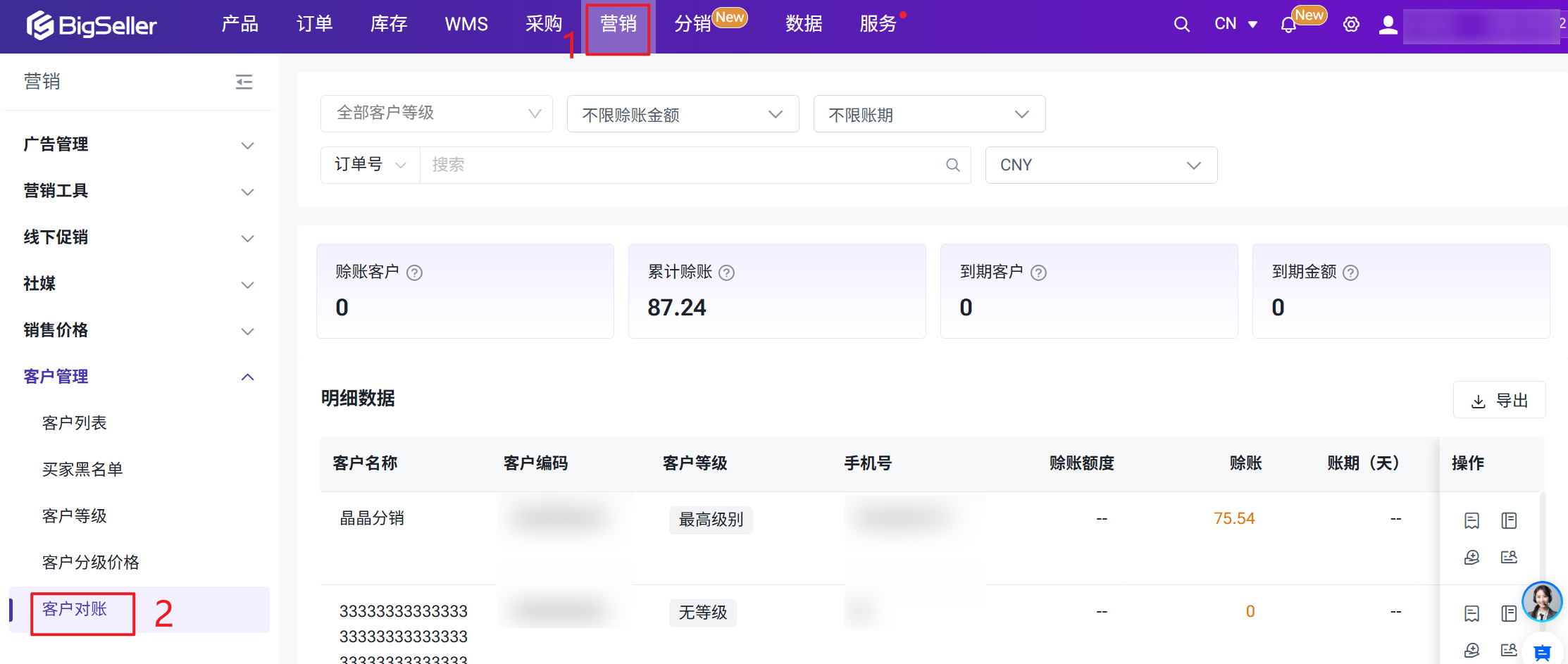Click into the 搜索 input field

pyautogui.click(x=676, y=165)
